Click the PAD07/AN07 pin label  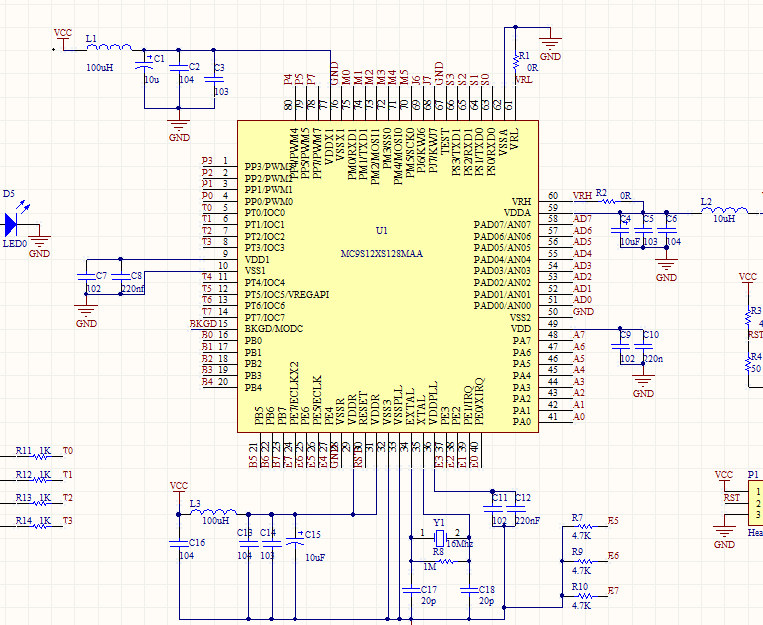click(x=502, y=224)
